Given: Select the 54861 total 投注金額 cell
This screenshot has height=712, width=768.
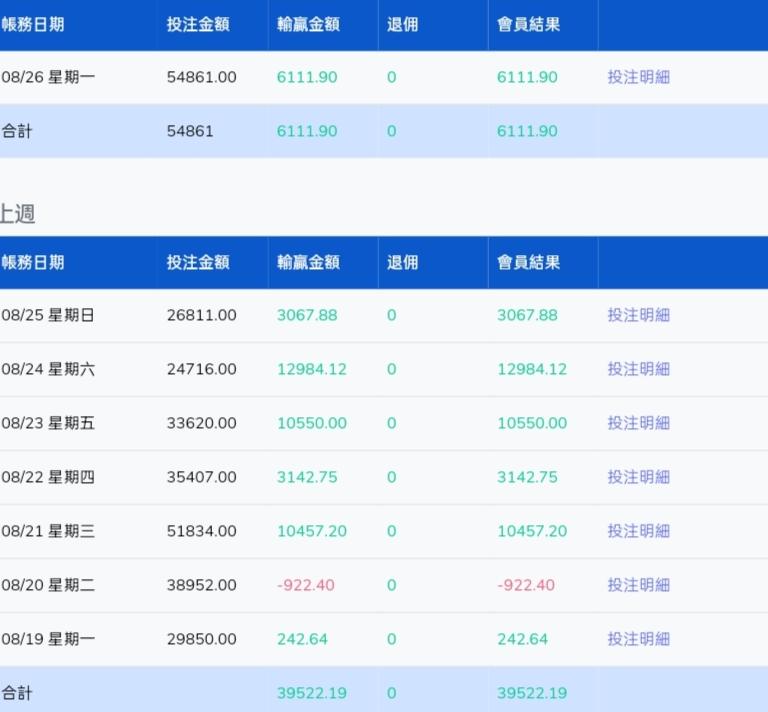Looking at the screenshot, I should click(x=190, y=131).
